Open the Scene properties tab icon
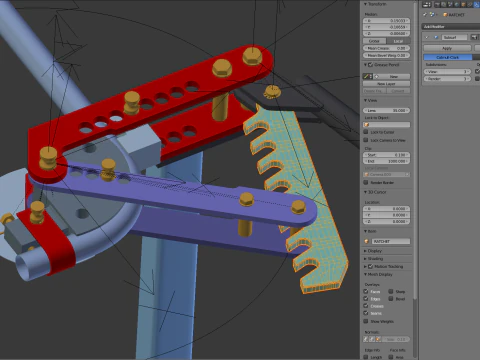480x360 pixels. pyautogui.click(x=450, y=5)
